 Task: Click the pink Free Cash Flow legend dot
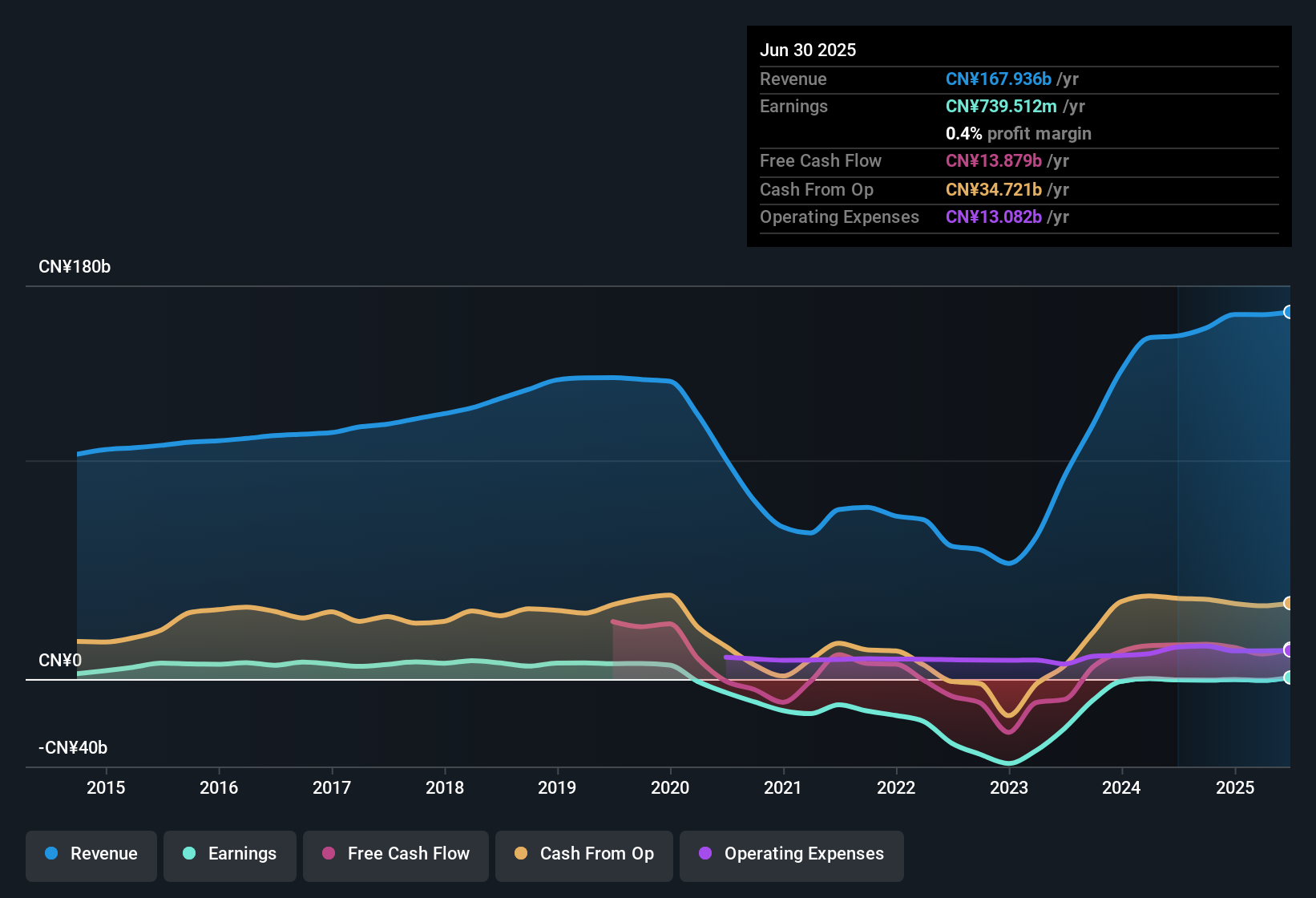(x=327, y=854)
